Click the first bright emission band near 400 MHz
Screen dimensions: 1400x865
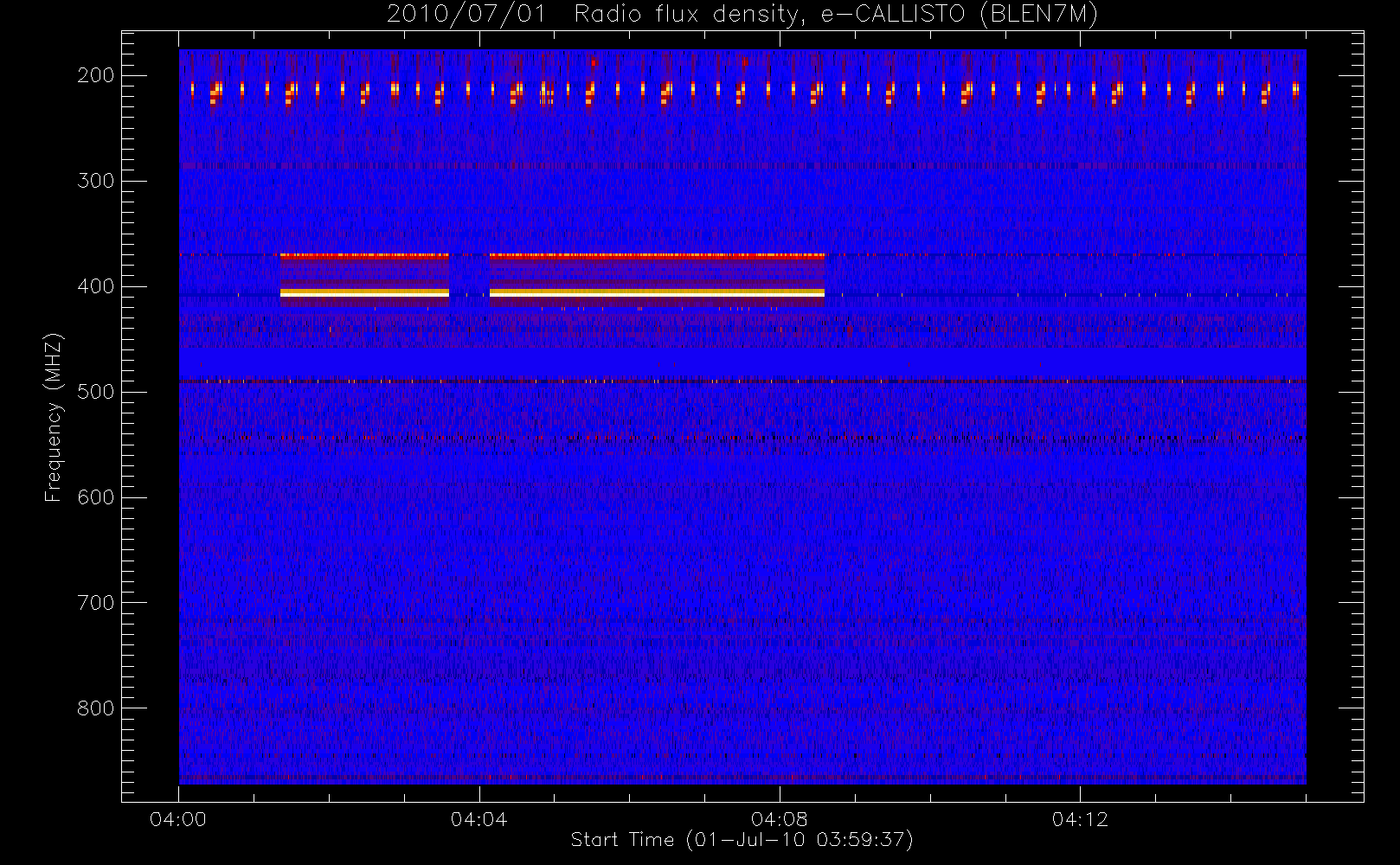click(364, 293)
